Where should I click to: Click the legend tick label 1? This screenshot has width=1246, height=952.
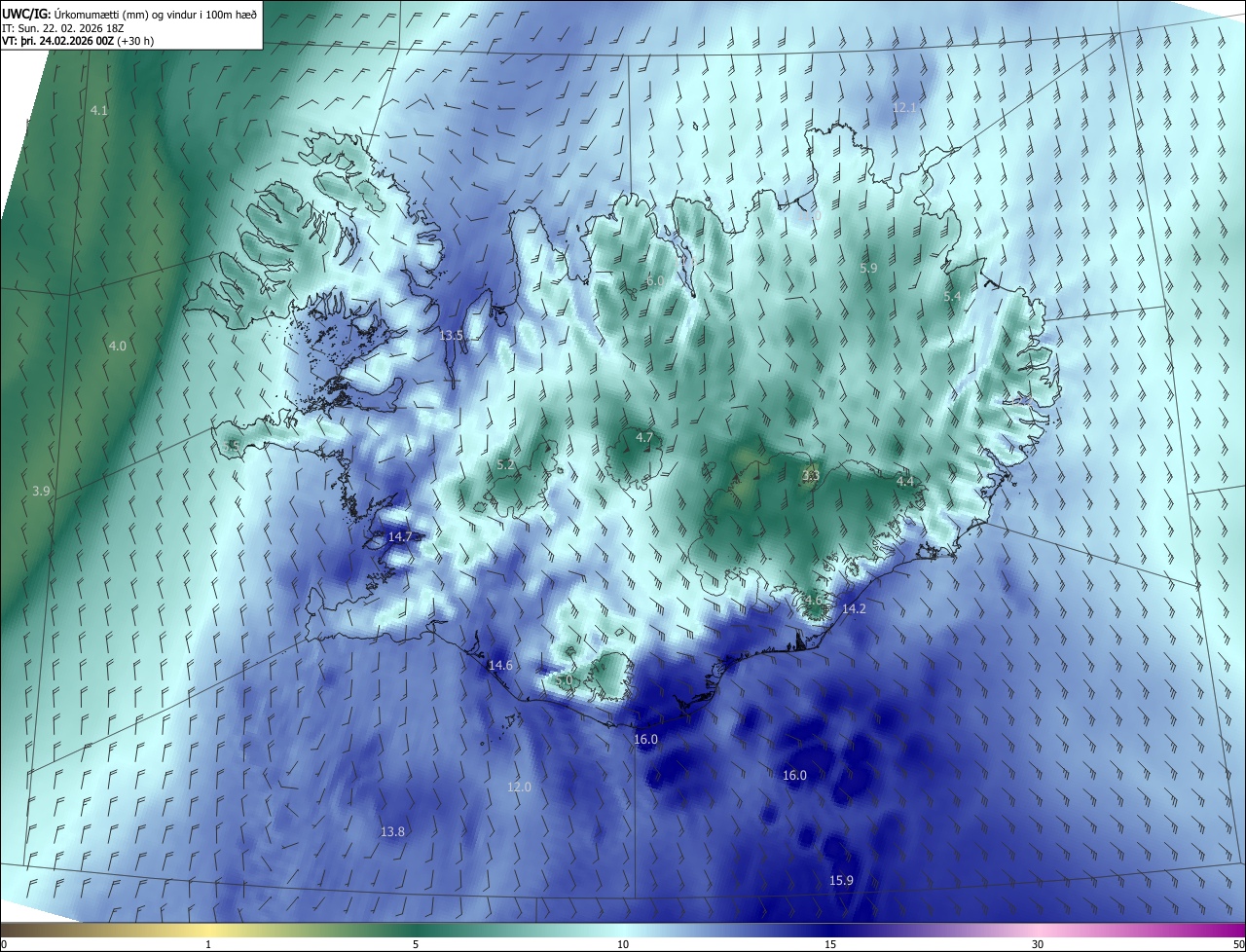pos(209,945)
